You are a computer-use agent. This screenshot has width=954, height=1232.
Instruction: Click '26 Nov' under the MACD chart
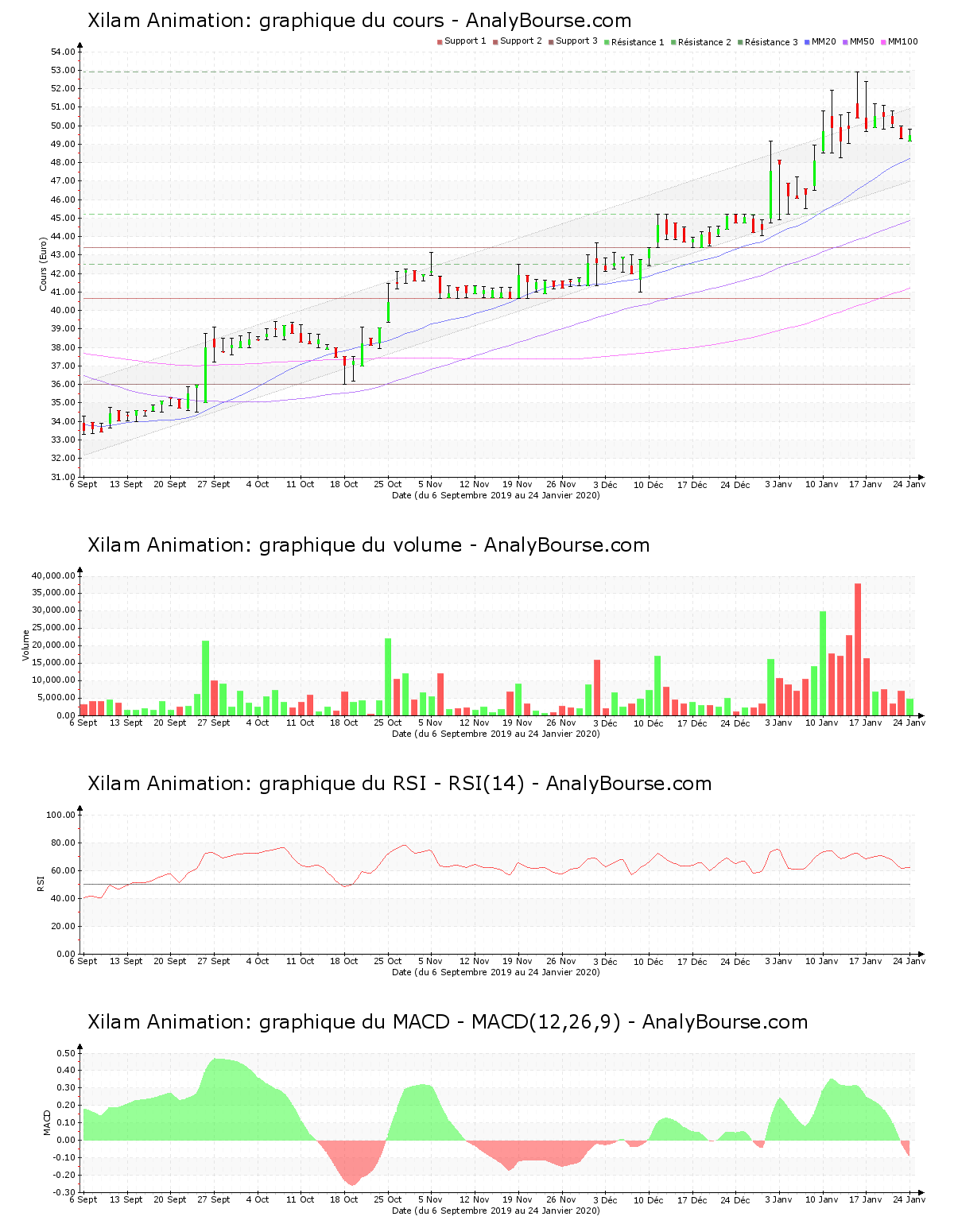561,1199
